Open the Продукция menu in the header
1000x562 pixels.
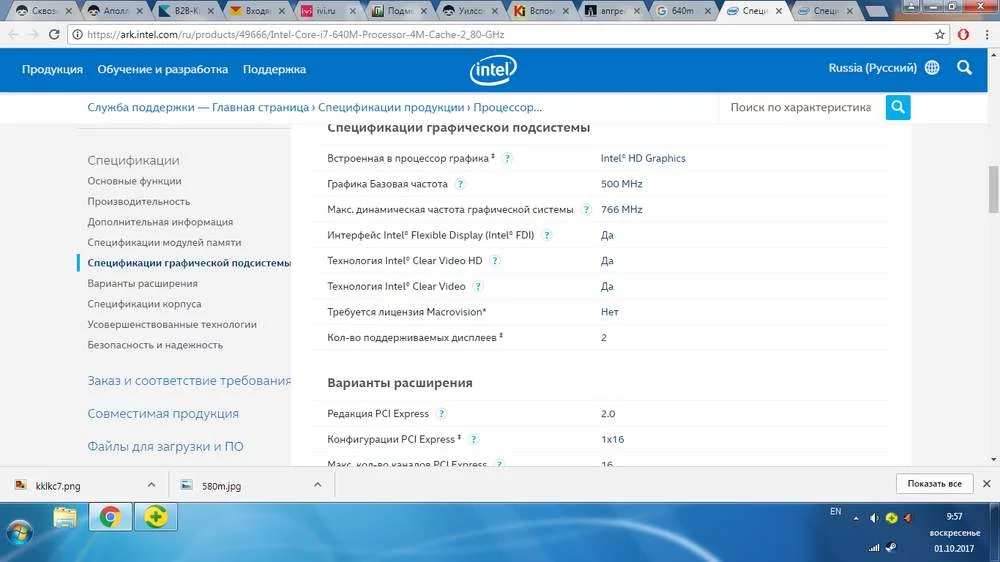click(x=52, y=69)
